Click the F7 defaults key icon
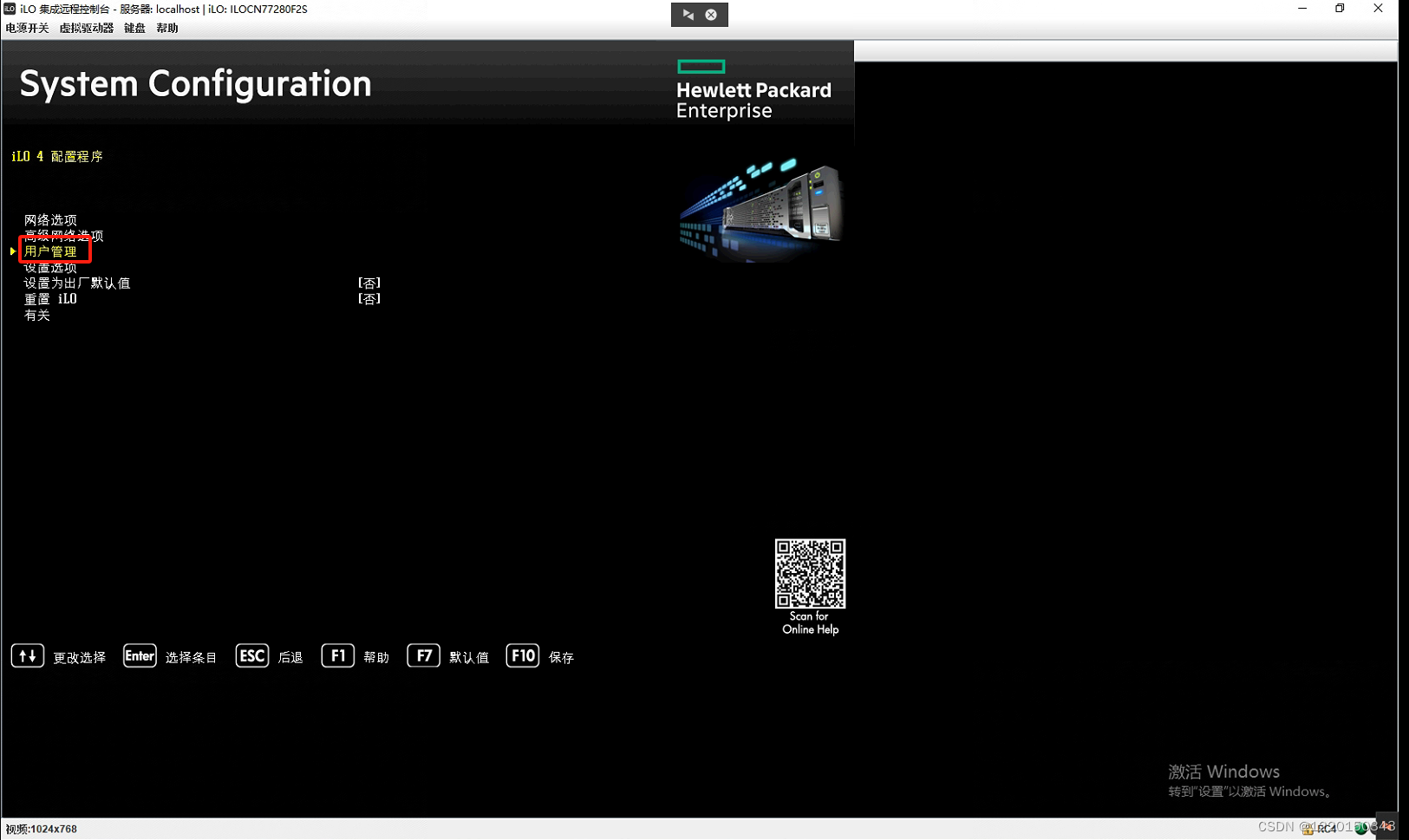Image resolution: width=1409 pixels, height=840 pixels. 424,656
